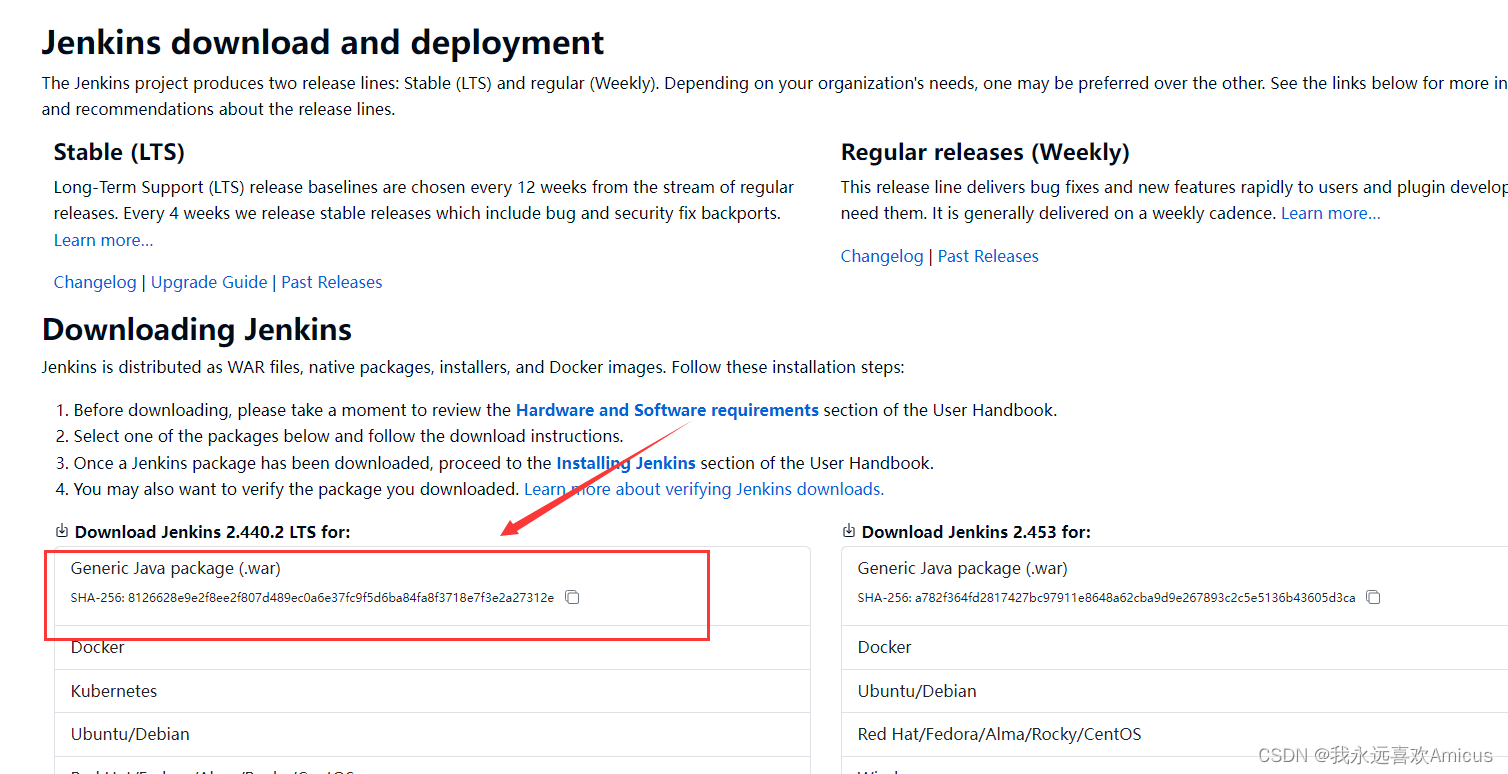Screen dimensions: 1508x774
Task: Open the Weekly Changelog link
Action: [x=882, y=256]
